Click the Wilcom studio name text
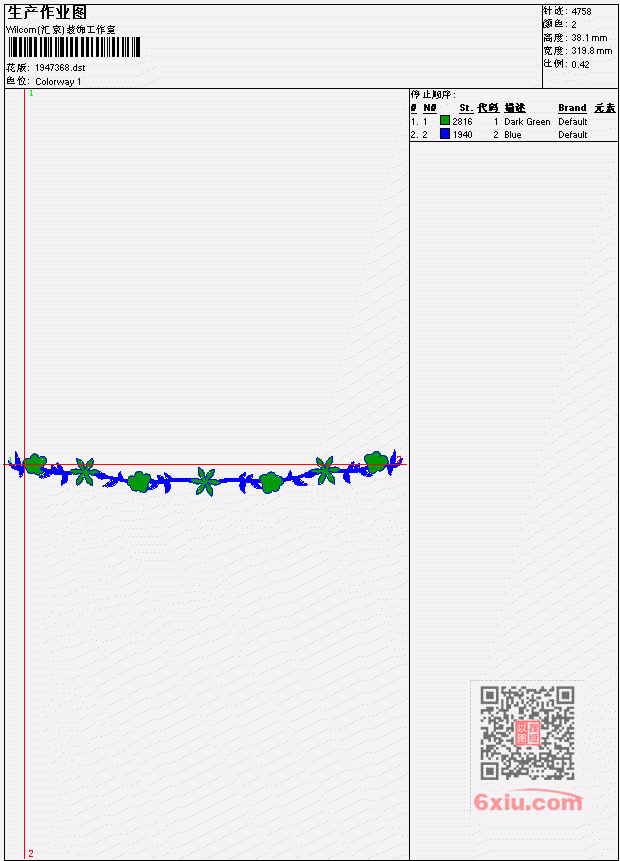 pyautogui.click(x=61, y=30)
